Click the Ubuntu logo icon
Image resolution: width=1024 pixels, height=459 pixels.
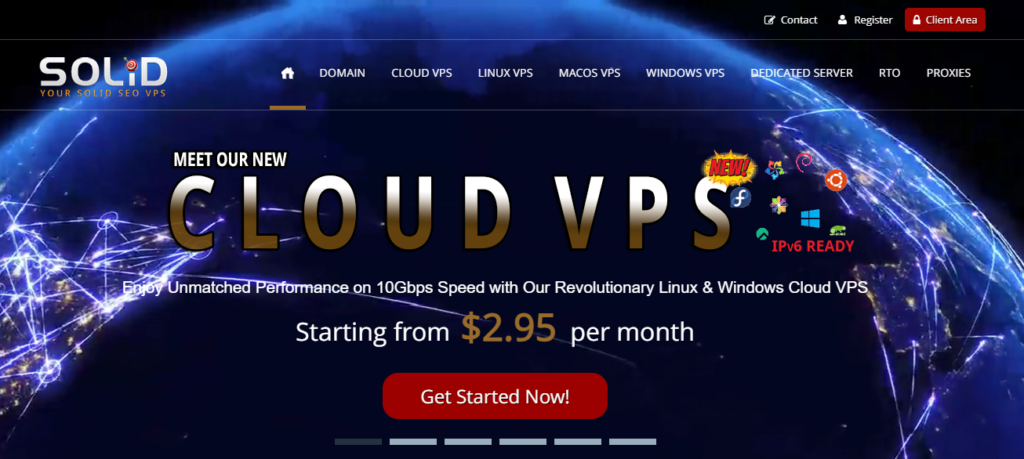pyautogui.click(x=836, y=180)
